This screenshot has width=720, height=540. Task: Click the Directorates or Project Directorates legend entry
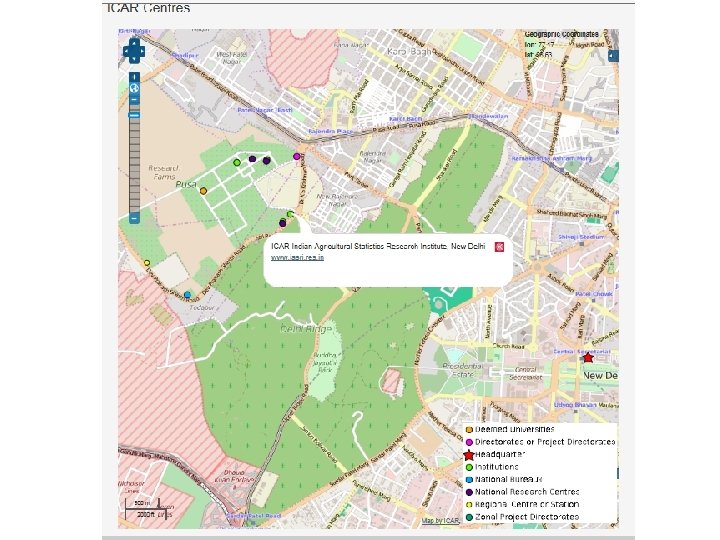point(545,442)
